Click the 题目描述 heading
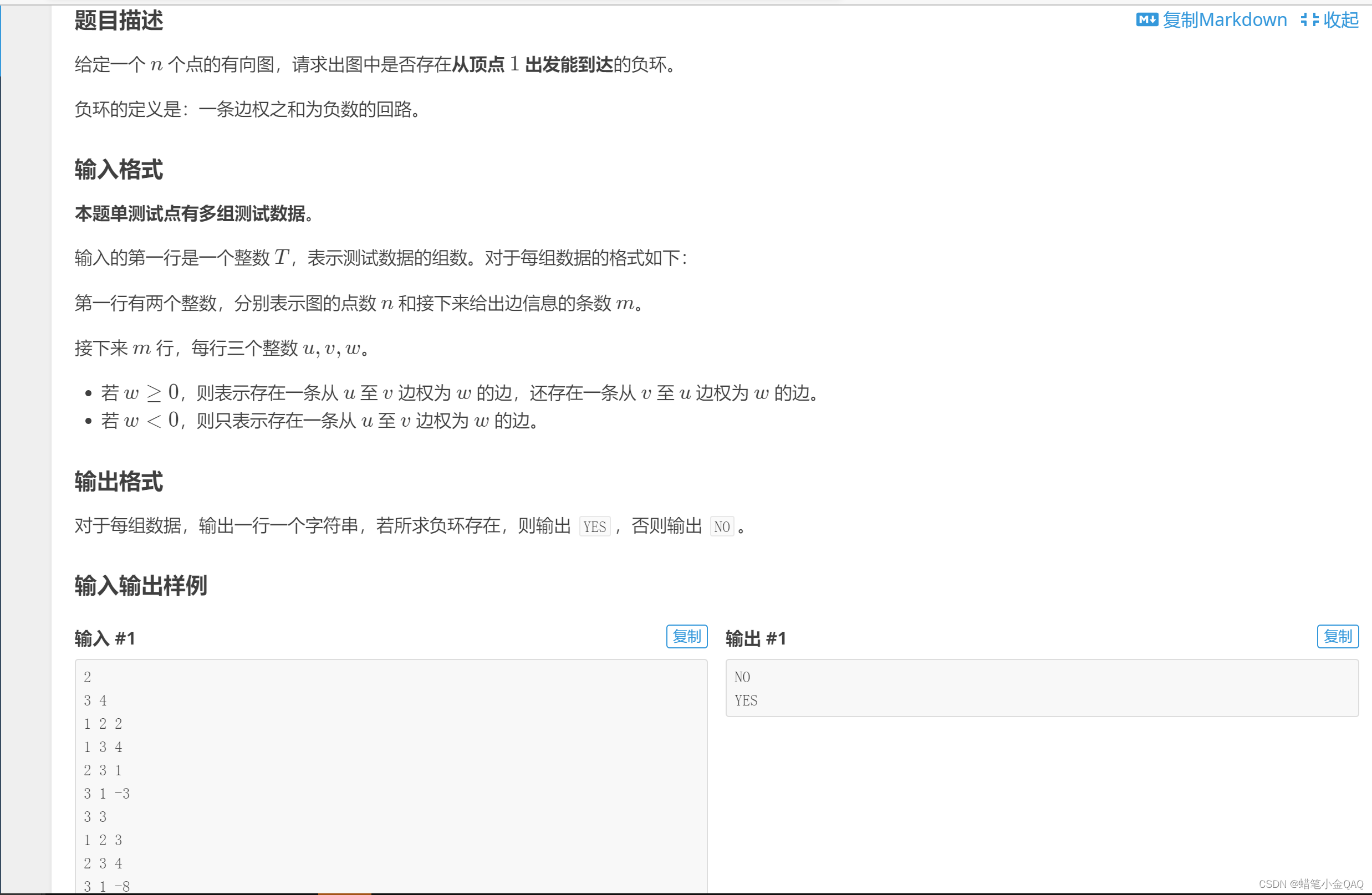 point(119,21)
